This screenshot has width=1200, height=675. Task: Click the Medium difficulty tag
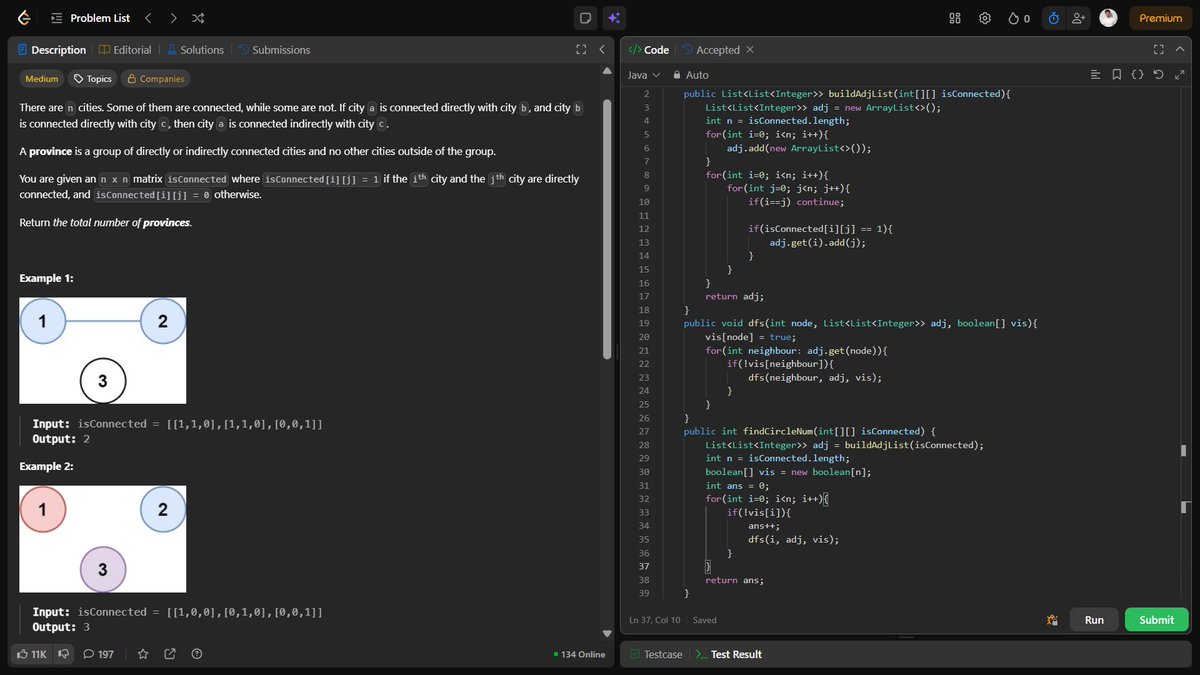pos(41,78)
